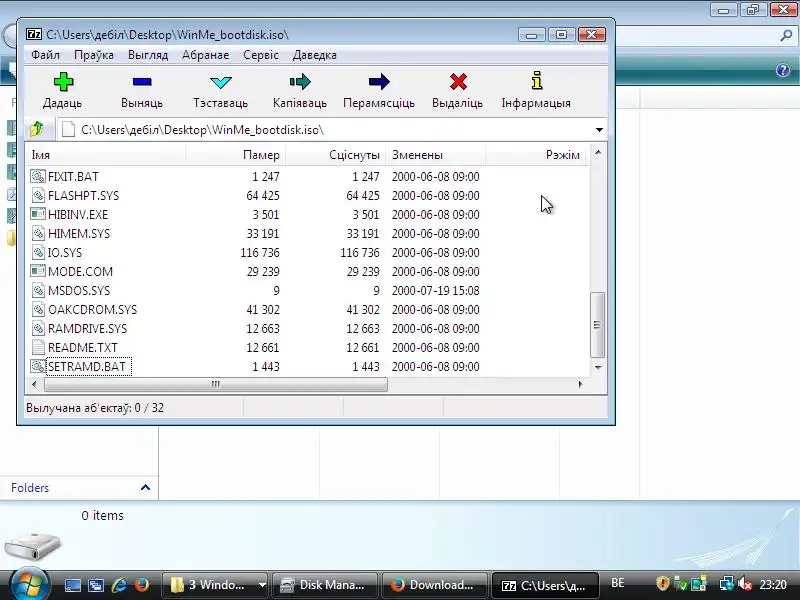Screen dimensions: 800x600
Task: Click the Перамясціць (Move) arrow icon
Action: point(379,82)
